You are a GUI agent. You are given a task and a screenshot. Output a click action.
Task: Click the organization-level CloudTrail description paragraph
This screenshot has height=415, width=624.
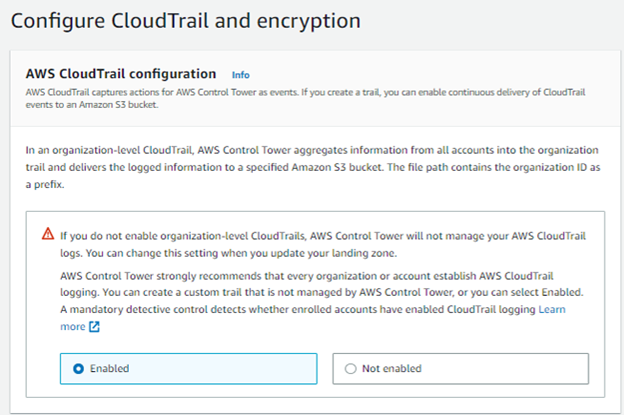(x=313, y=167)
